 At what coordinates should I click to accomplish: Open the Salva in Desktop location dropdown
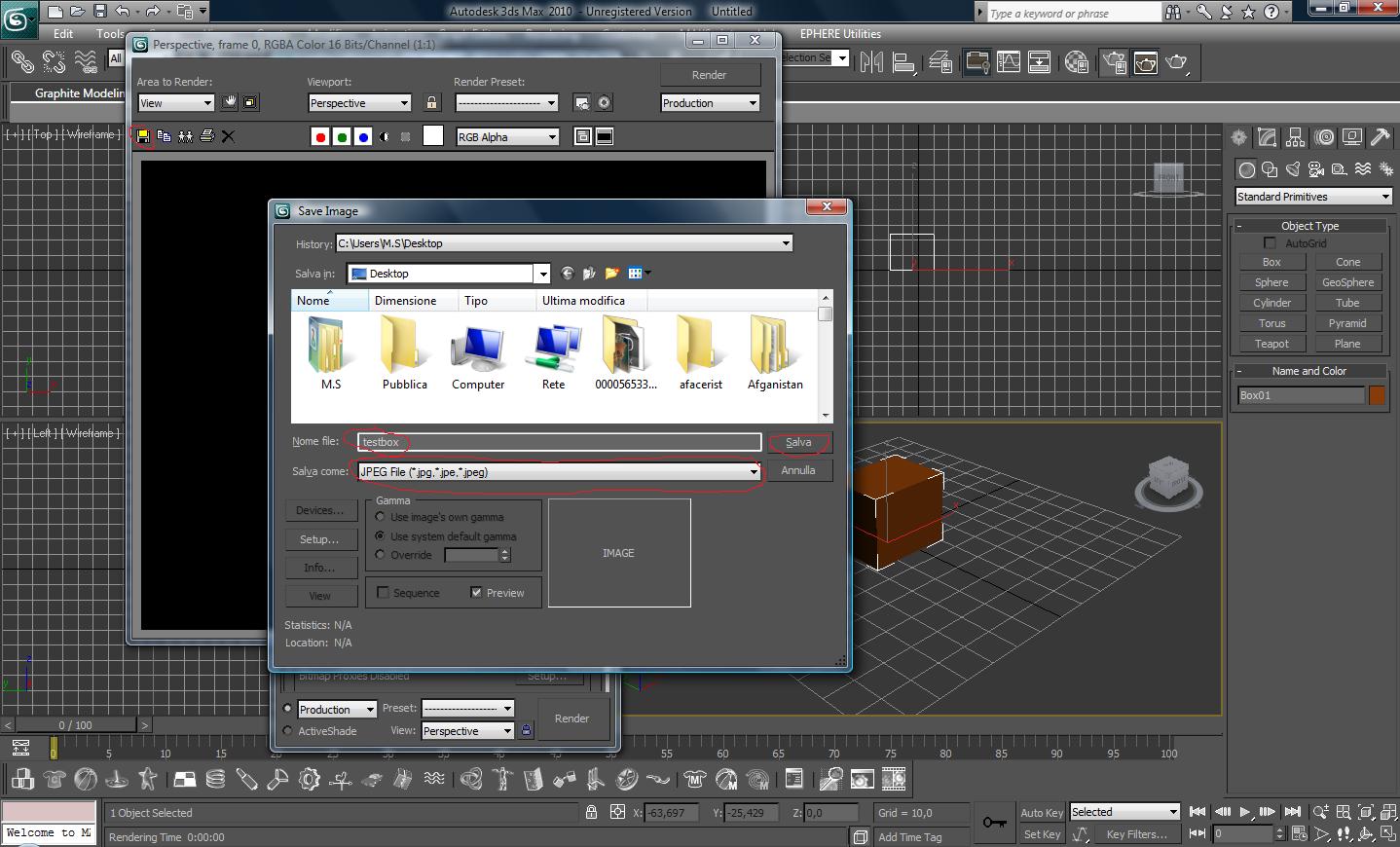point(450,274)
